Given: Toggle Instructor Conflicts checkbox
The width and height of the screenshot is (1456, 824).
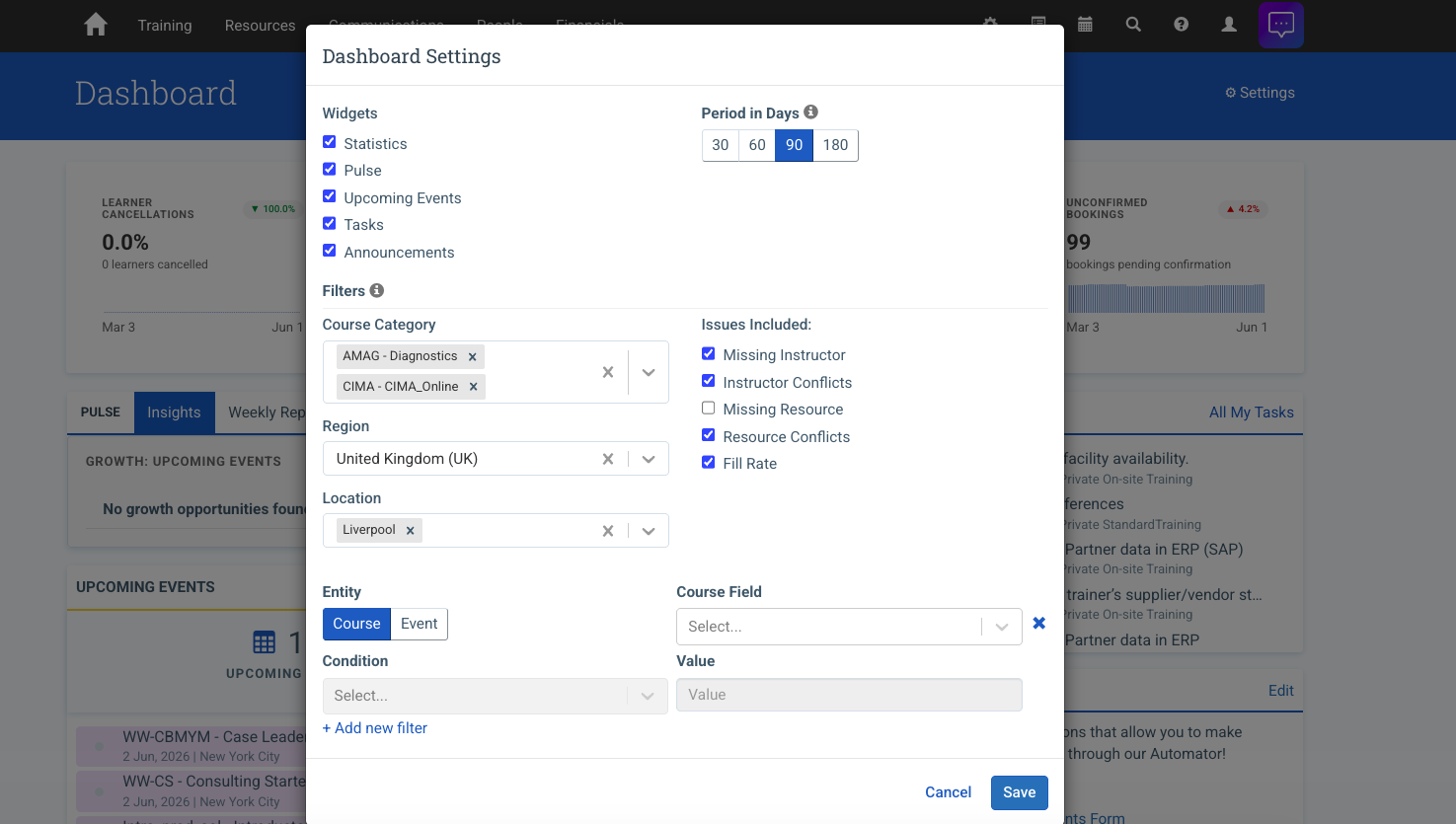Looking at the screenshot, I should pyautogui.click(x=709, y=381).
